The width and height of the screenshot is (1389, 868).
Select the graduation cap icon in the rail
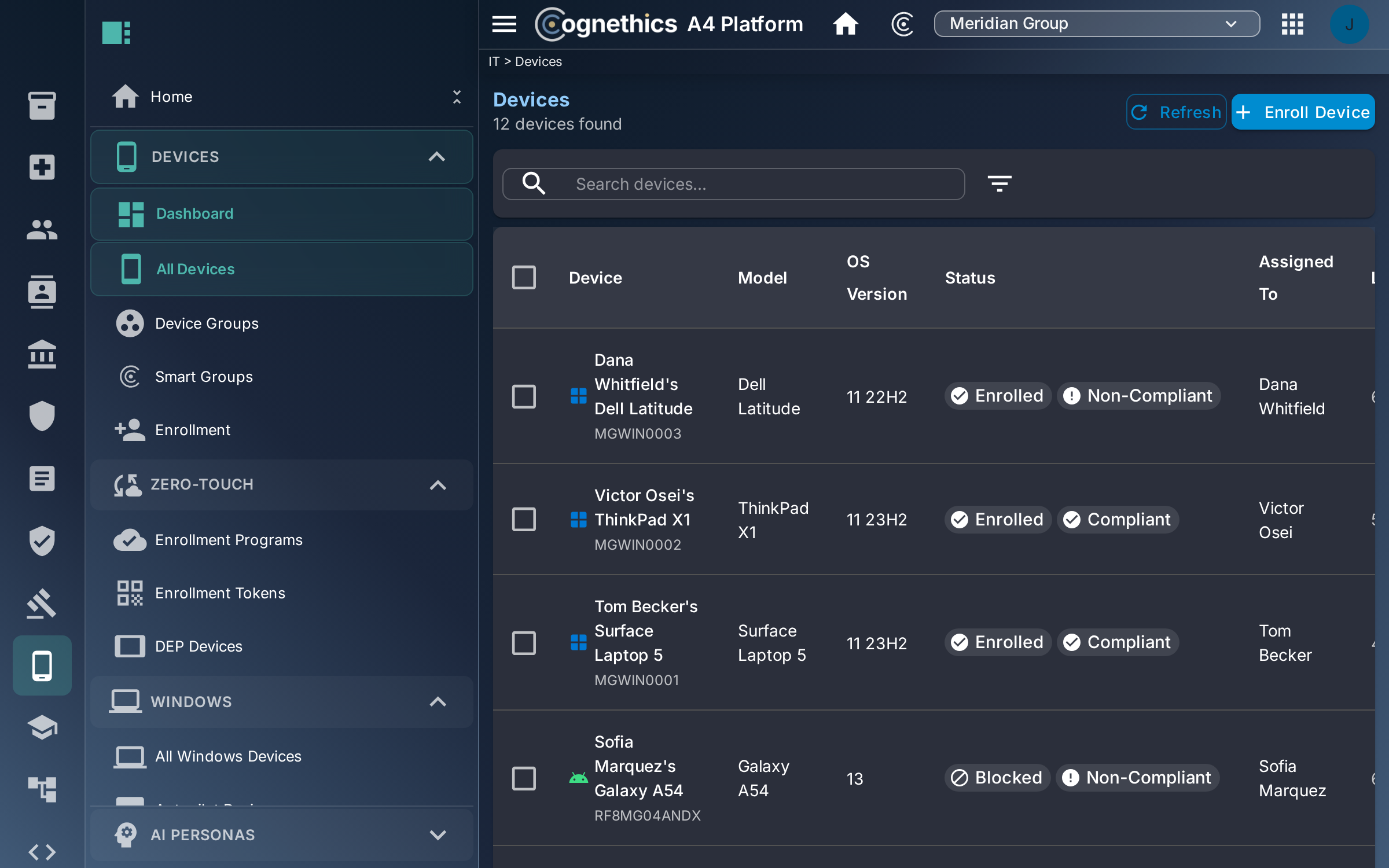tap(42, 728)
